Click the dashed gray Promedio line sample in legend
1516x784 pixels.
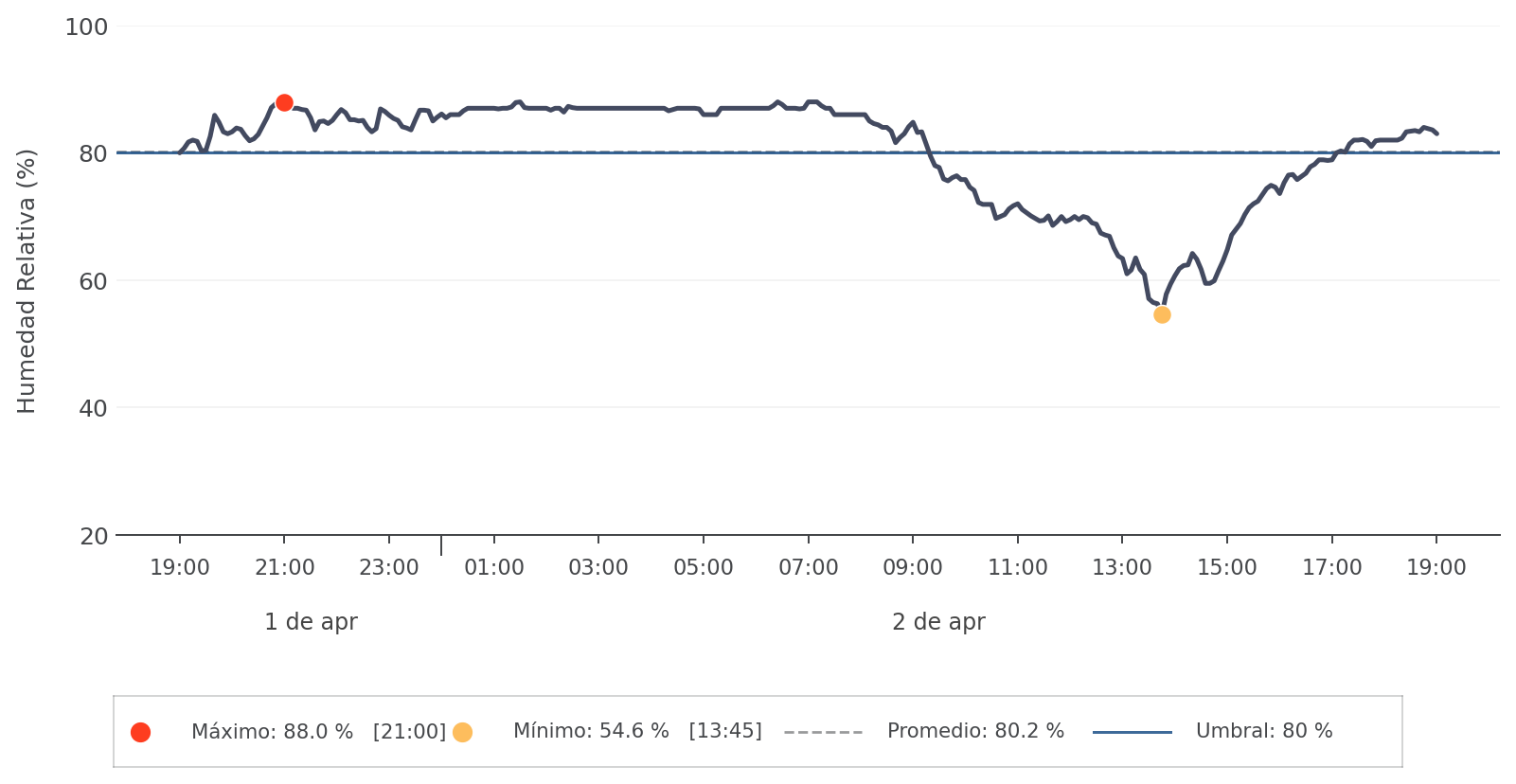[x=823, y=732]
